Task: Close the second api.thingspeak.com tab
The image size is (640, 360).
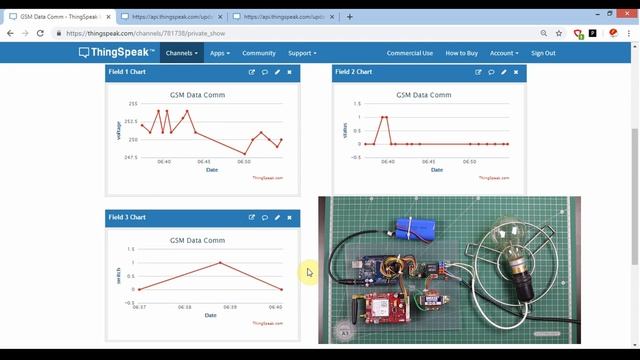Action: (x=220, y=17)
